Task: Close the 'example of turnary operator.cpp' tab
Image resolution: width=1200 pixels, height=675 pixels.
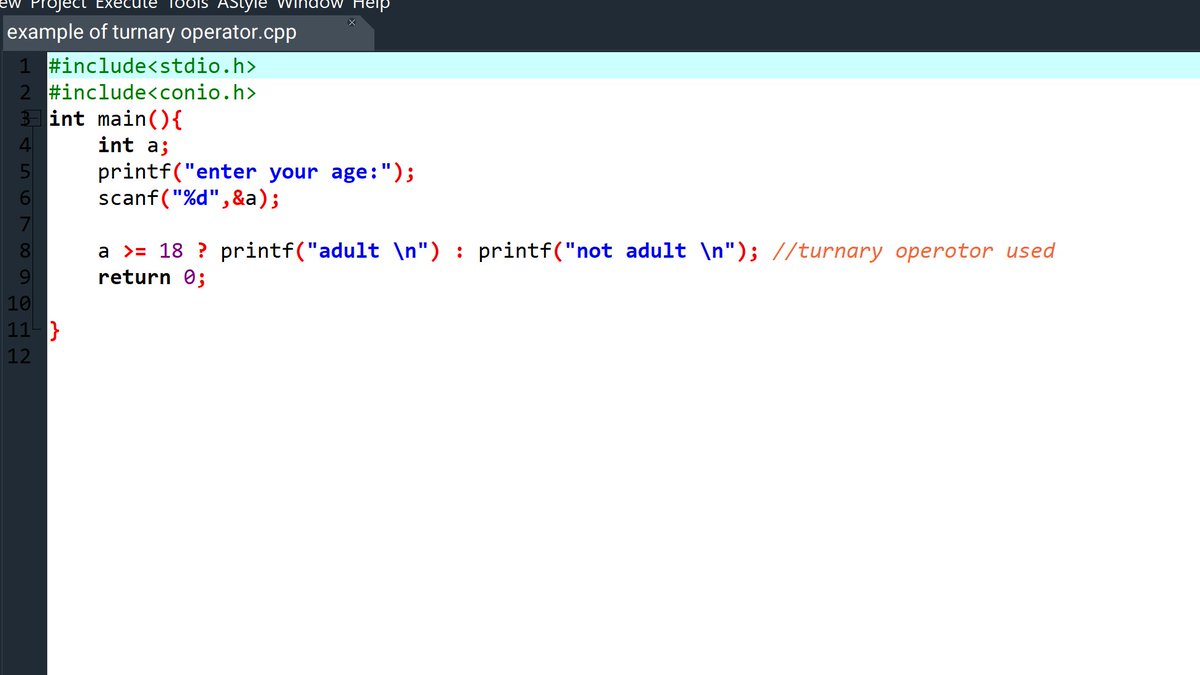Action: coord(351,21)
